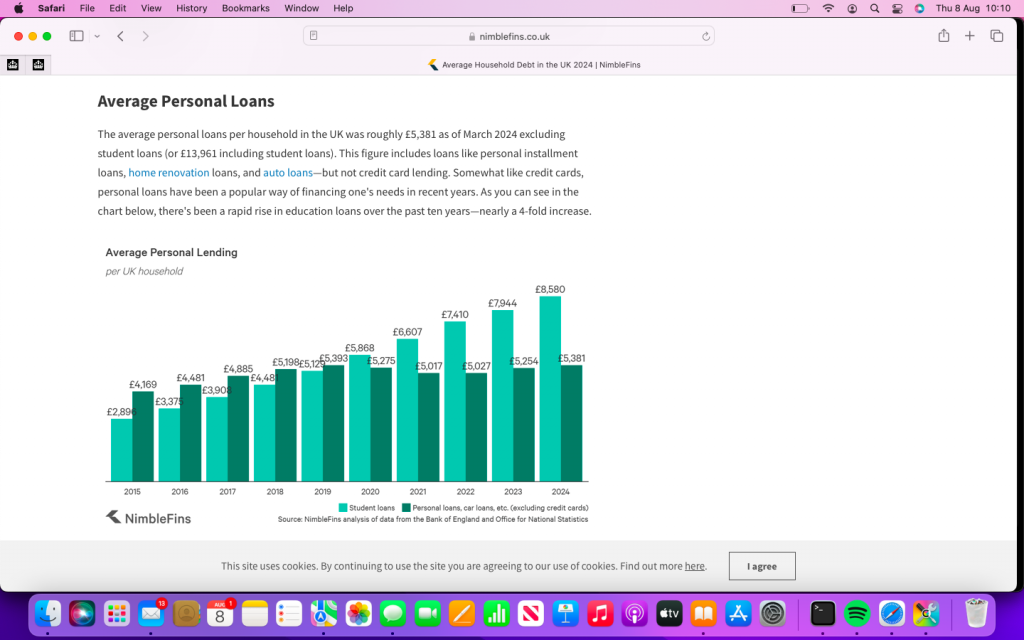
Task: Launch Spotify from the Dock
Action: click(x=856, y=612)
